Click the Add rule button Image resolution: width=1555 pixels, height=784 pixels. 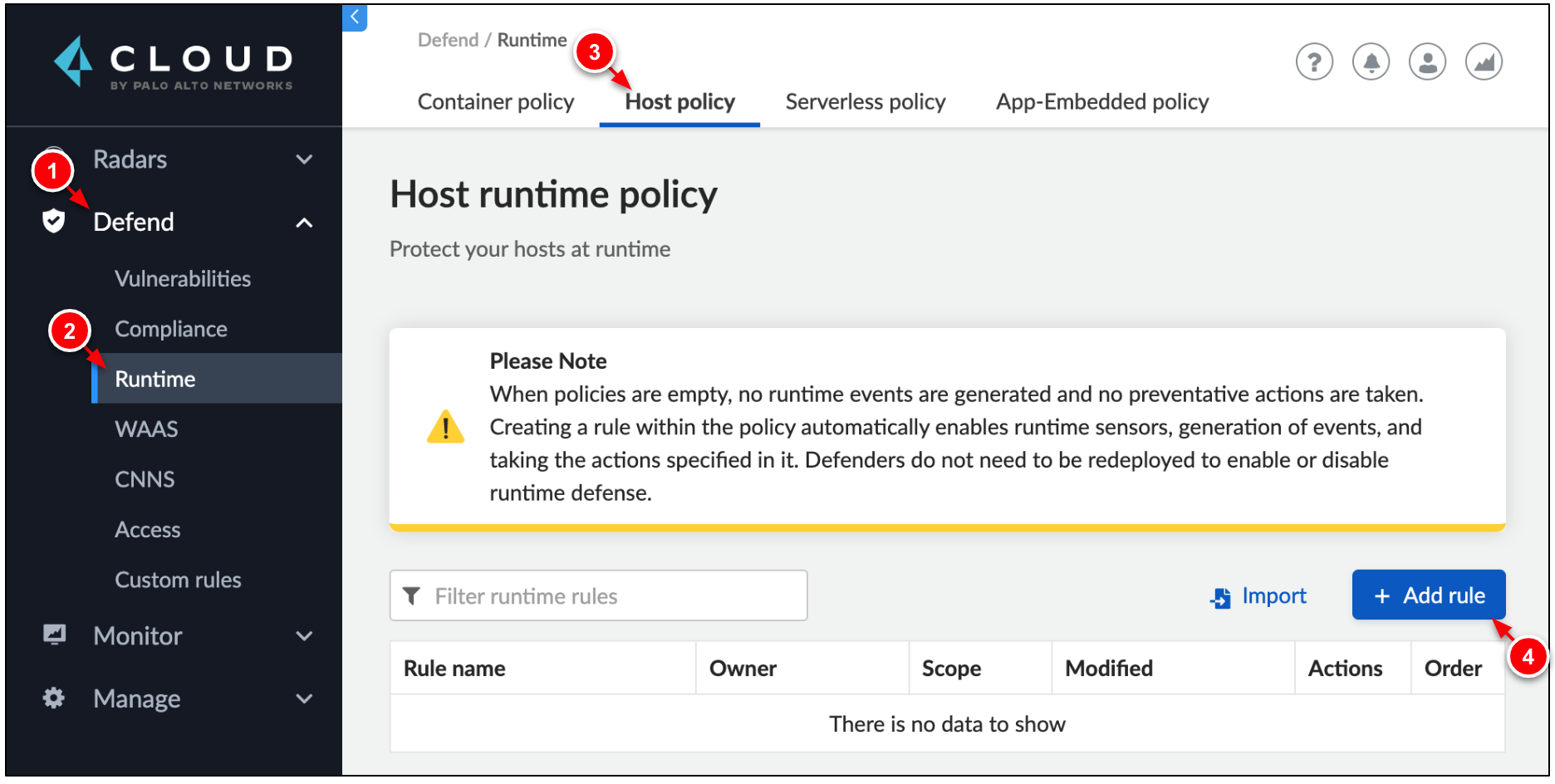[1428, 595]
